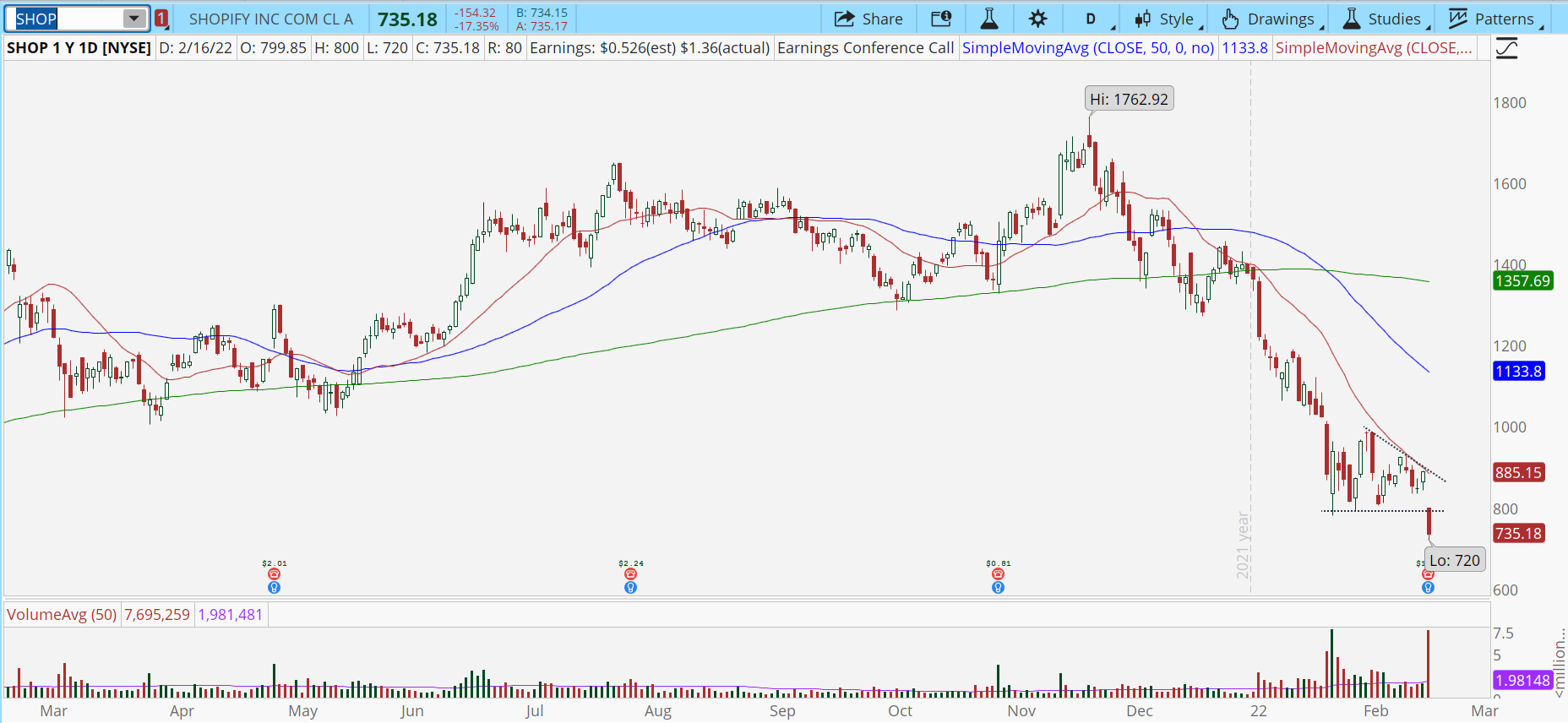Click the D: 2/16/22 date value
Screen dimensions: 1568x723
click(196, 48)
